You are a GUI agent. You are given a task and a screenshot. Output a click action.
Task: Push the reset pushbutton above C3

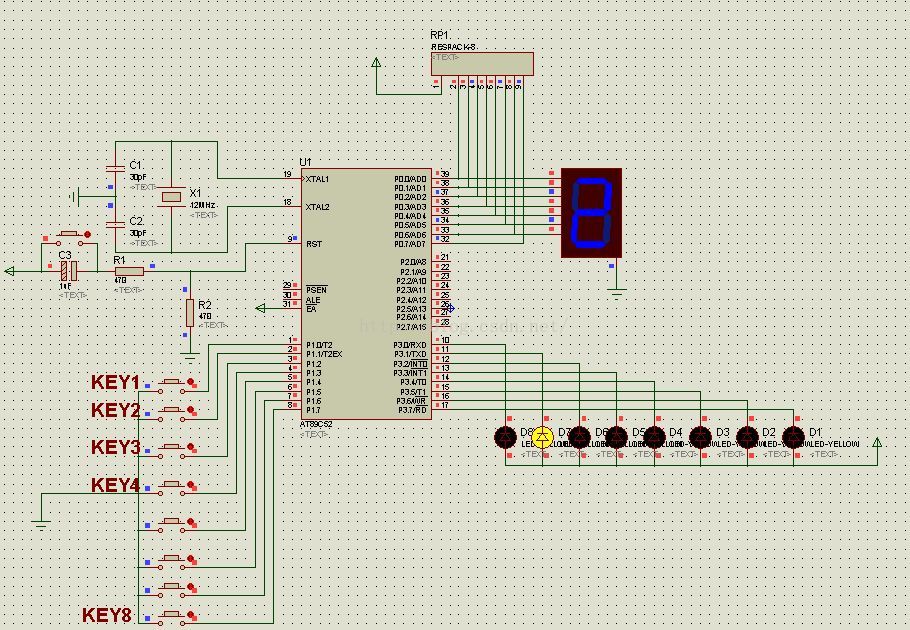[70, 238]
